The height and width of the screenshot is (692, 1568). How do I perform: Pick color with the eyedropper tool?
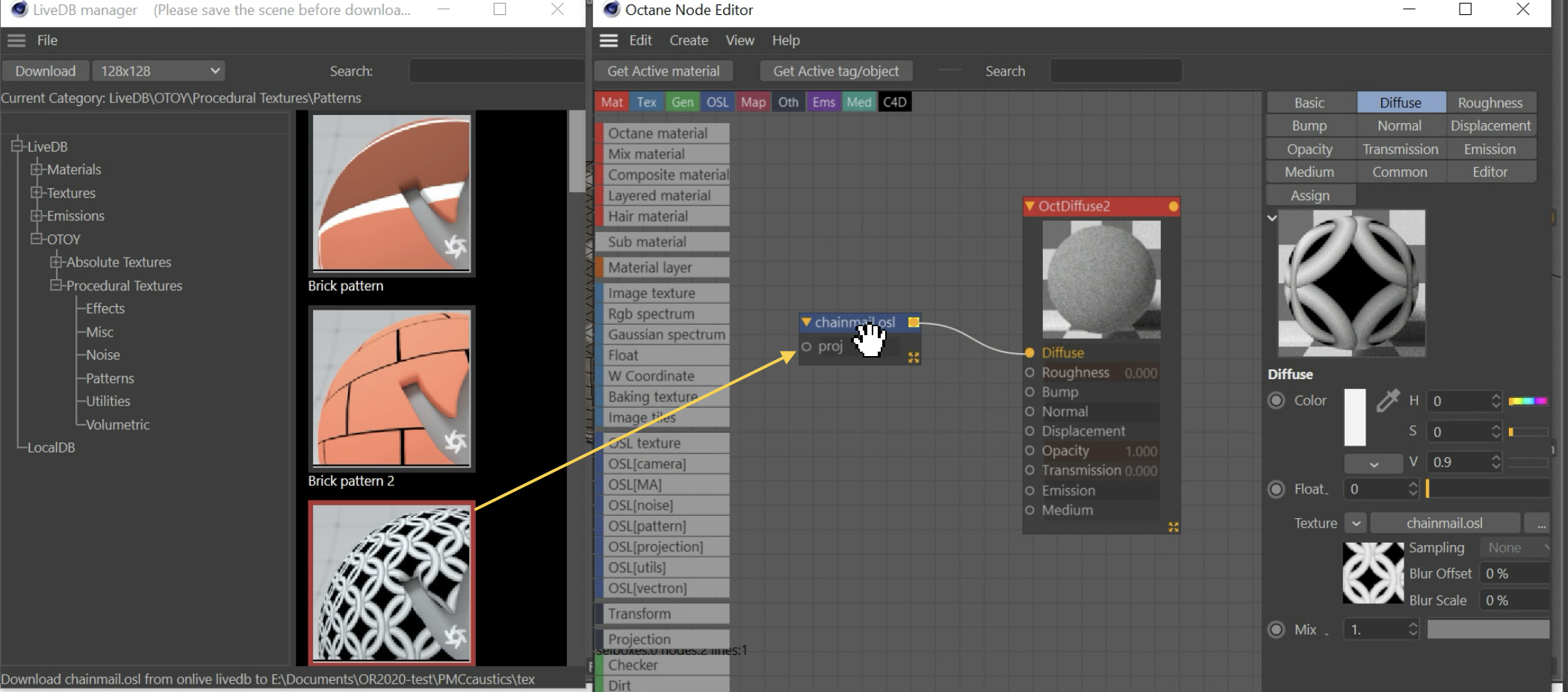[1387, 401]
